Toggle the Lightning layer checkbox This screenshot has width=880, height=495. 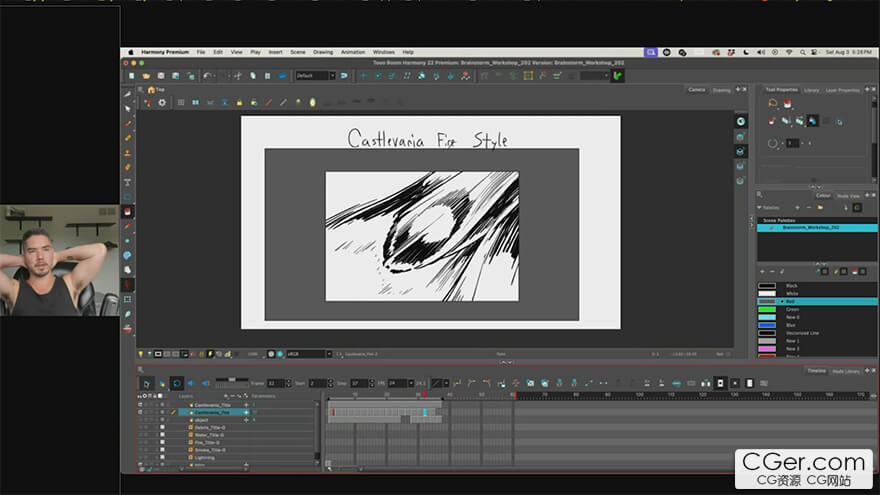coord(163,457)
